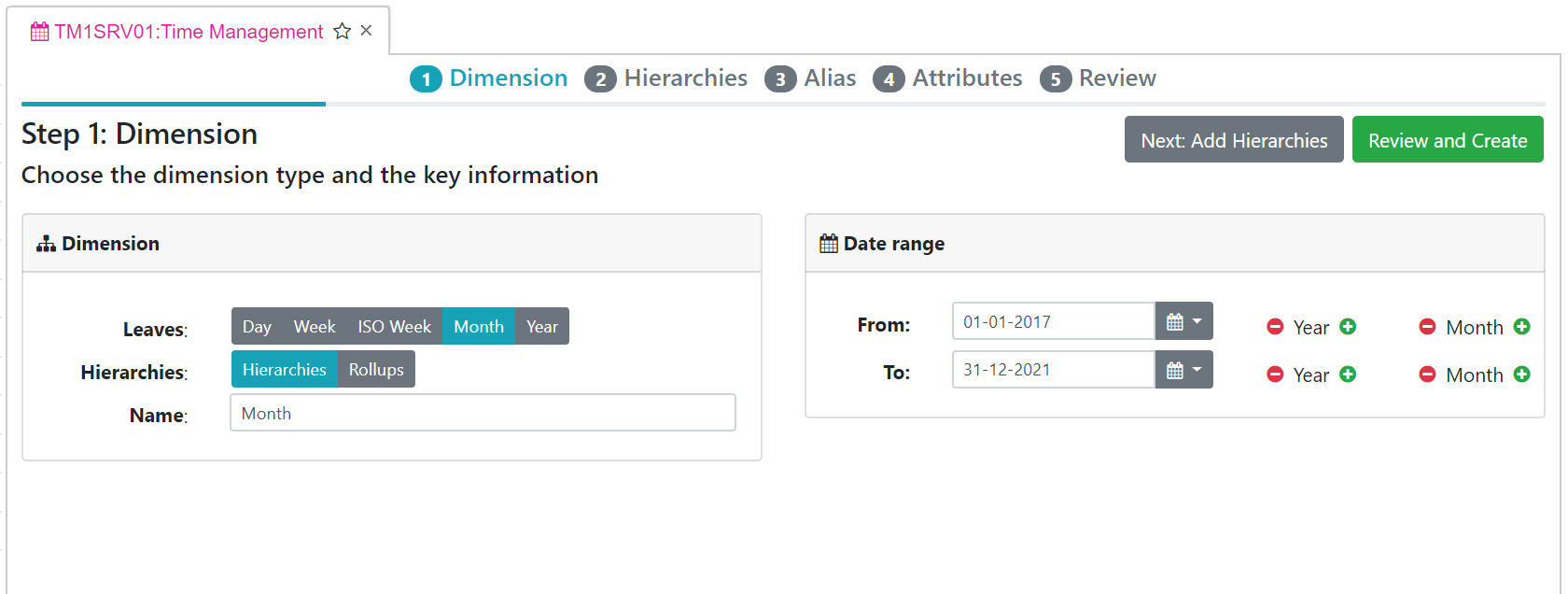
Task: Decrease the From month with minus icon
Action: coord(1427,327)
